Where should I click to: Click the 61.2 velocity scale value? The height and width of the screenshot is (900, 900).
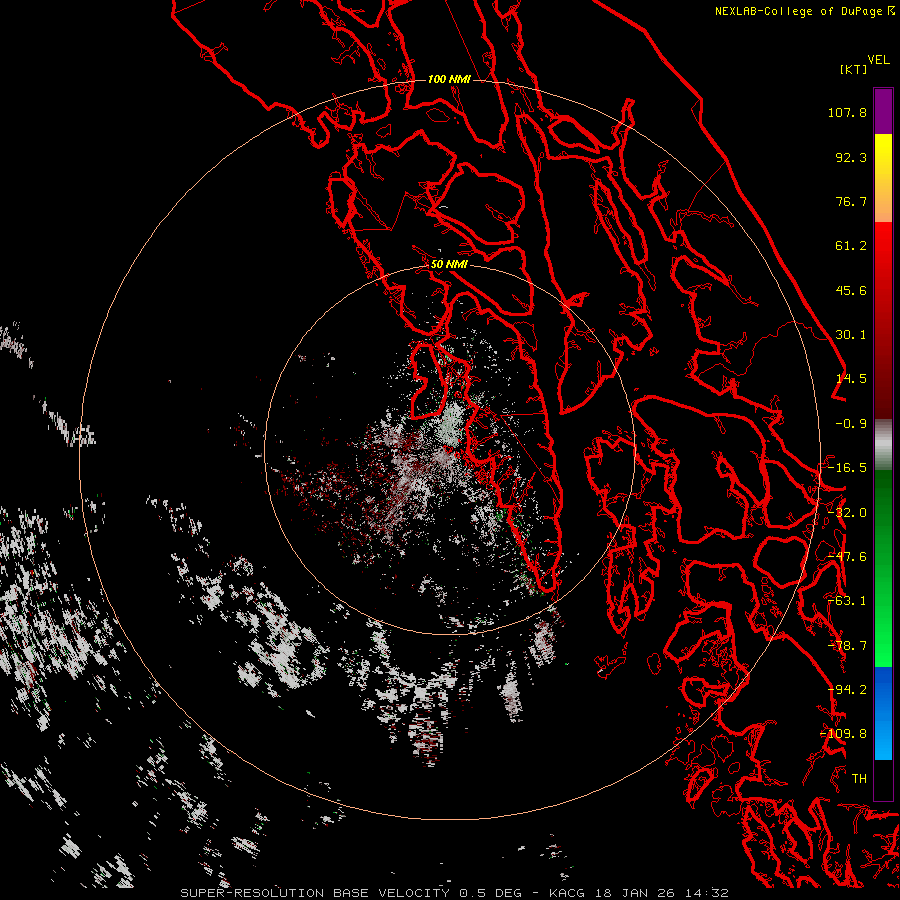coord(851,246)
